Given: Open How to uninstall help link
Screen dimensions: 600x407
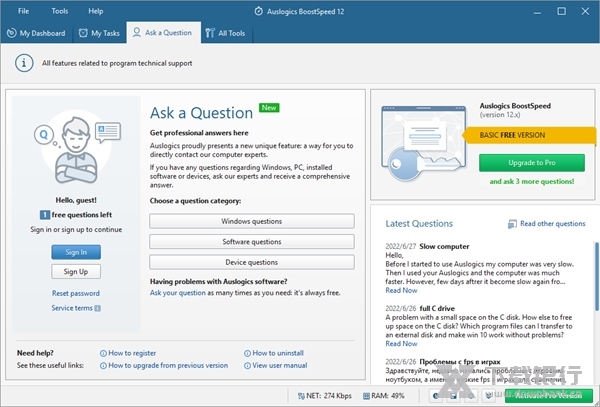Looking at the screenshot, I should tap(278, 353).
